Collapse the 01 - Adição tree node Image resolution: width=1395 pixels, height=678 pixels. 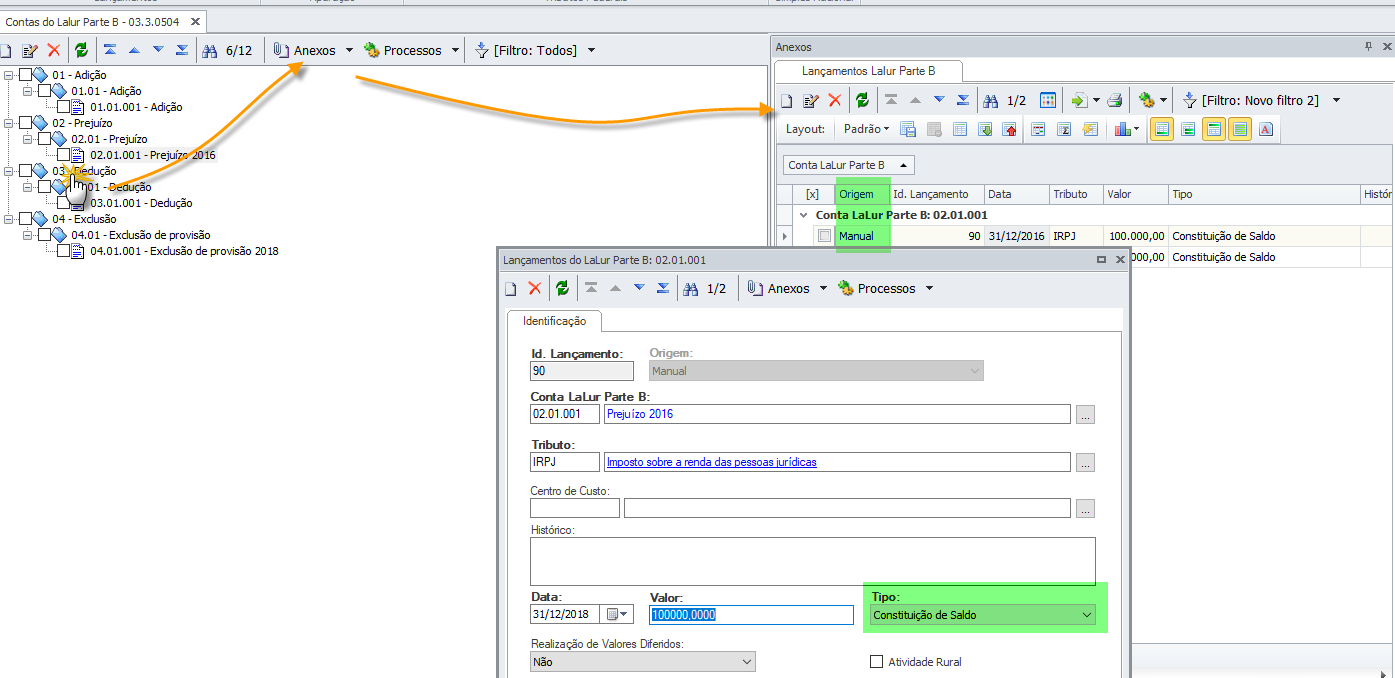[9, 75]
